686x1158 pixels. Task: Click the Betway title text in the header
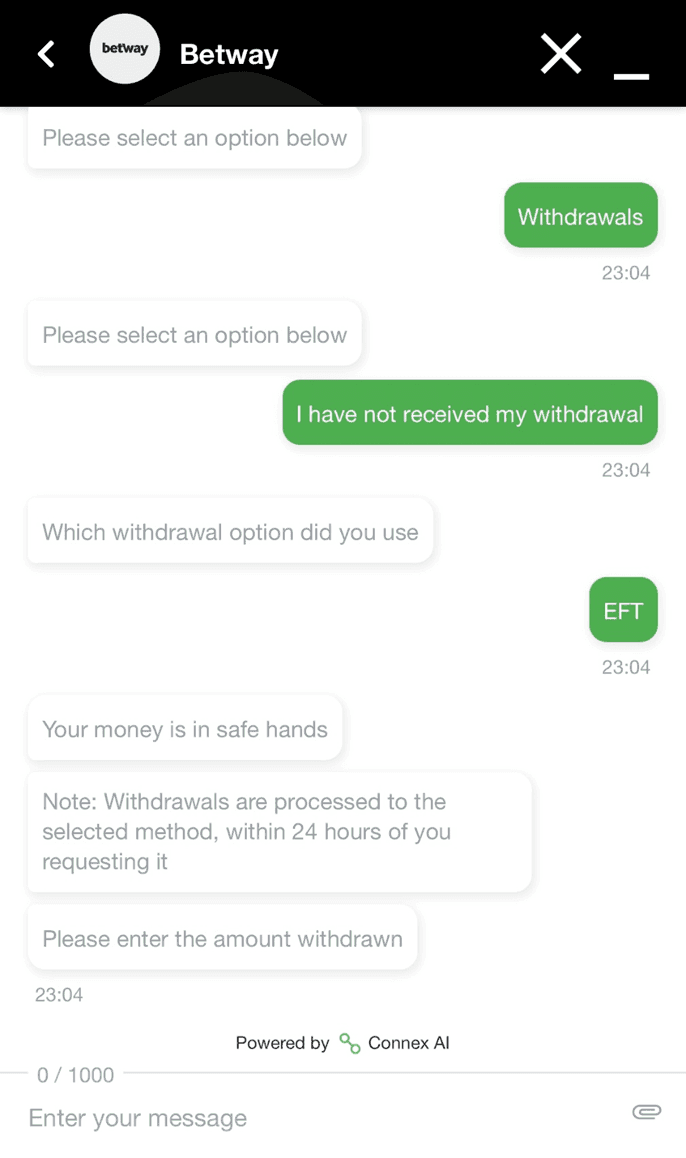coord(228,54)
